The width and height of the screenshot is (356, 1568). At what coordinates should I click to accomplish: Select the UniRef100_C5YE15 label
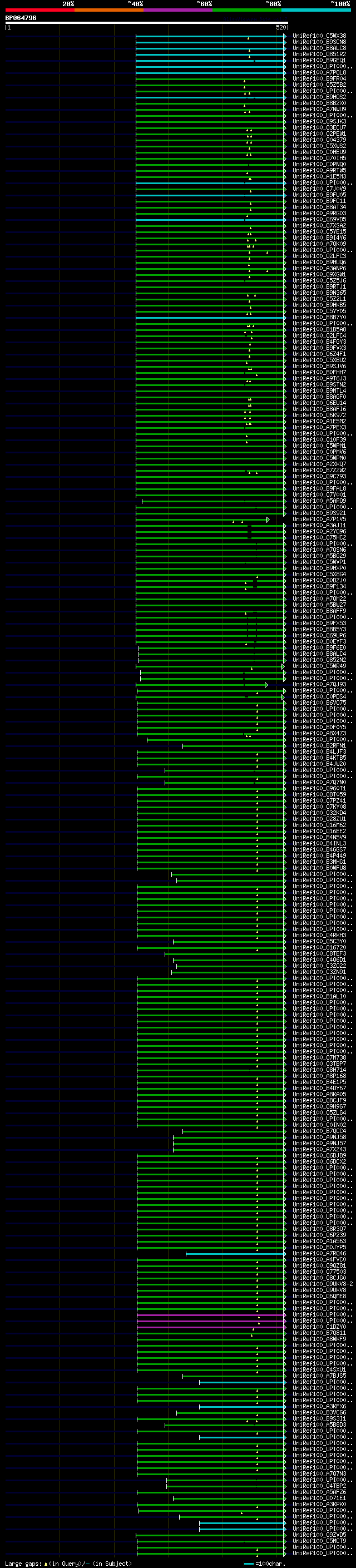tap(319, 232)
